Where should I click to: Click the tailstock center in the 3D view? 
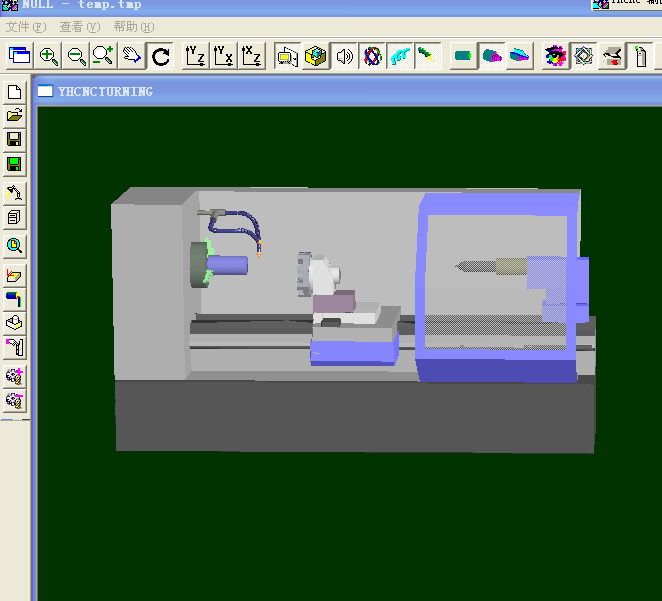point(476,267)
